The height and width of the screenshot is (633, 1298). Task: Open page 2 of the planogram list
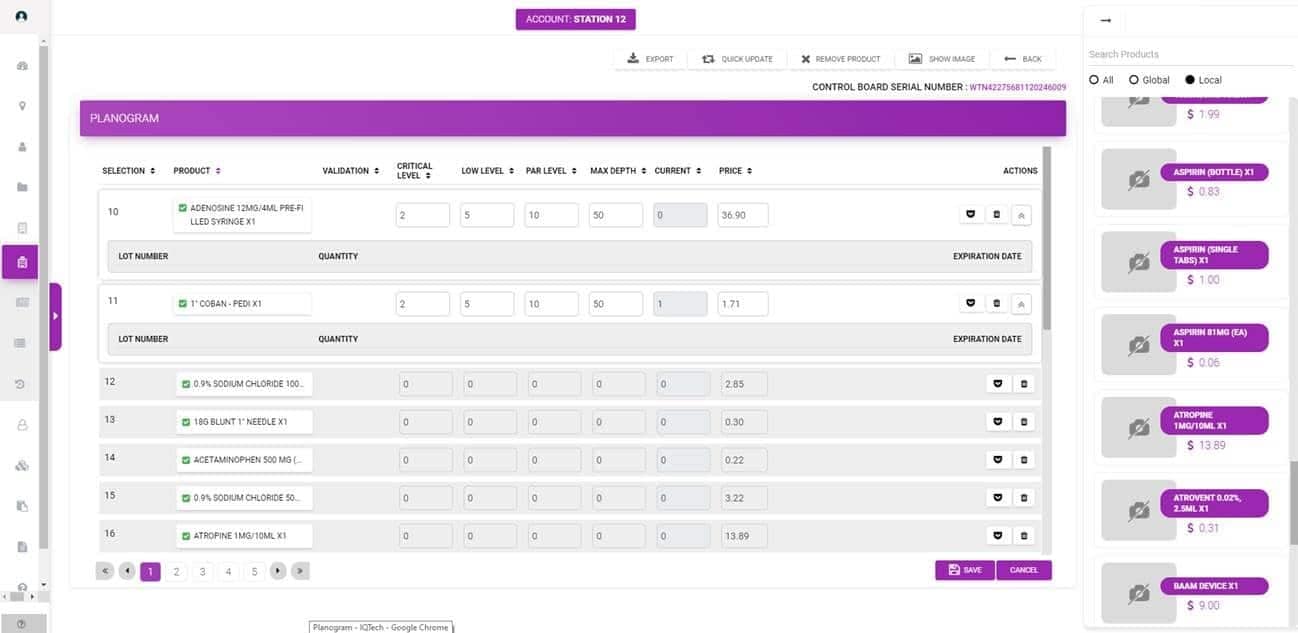coord(176,571)
